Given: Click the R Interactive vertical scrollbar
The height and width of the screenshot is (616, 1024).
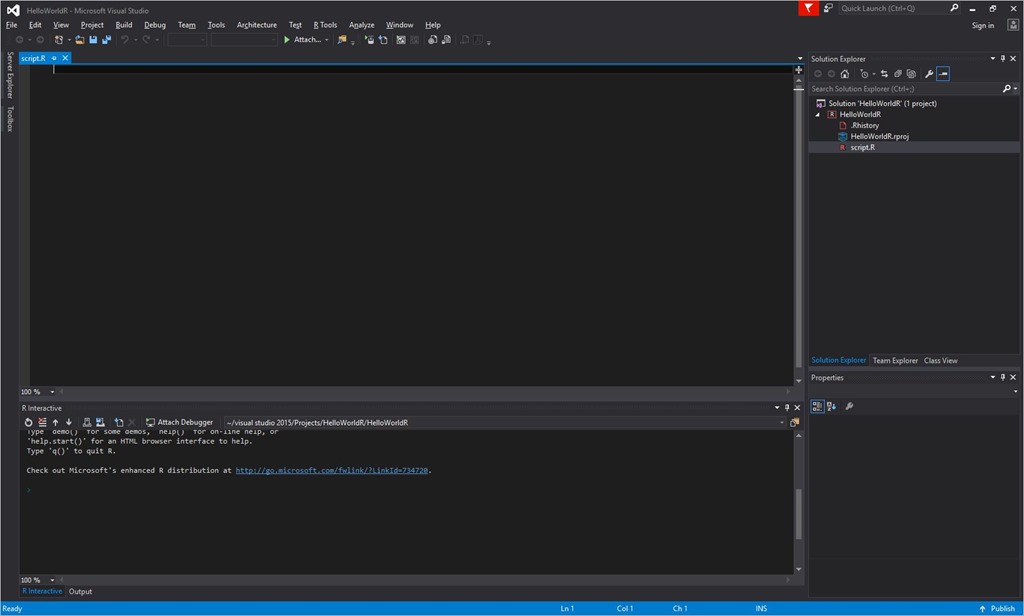Looking at the screenshot, I should (x=798, y=515).
